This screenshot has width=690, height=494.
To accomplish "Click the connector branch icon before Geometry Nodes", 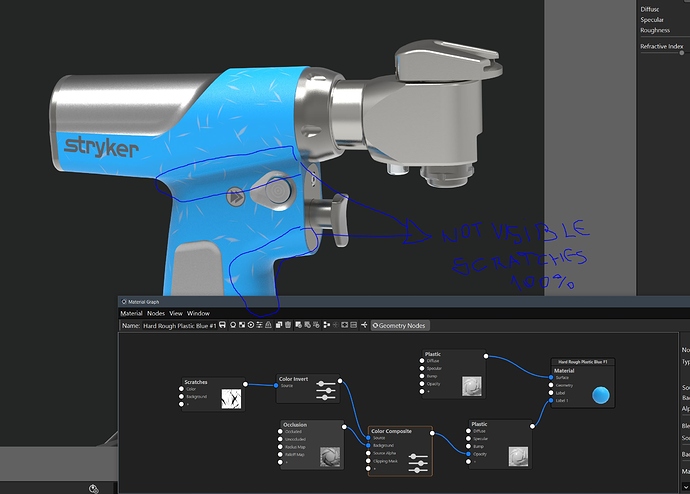I will 364,325.
